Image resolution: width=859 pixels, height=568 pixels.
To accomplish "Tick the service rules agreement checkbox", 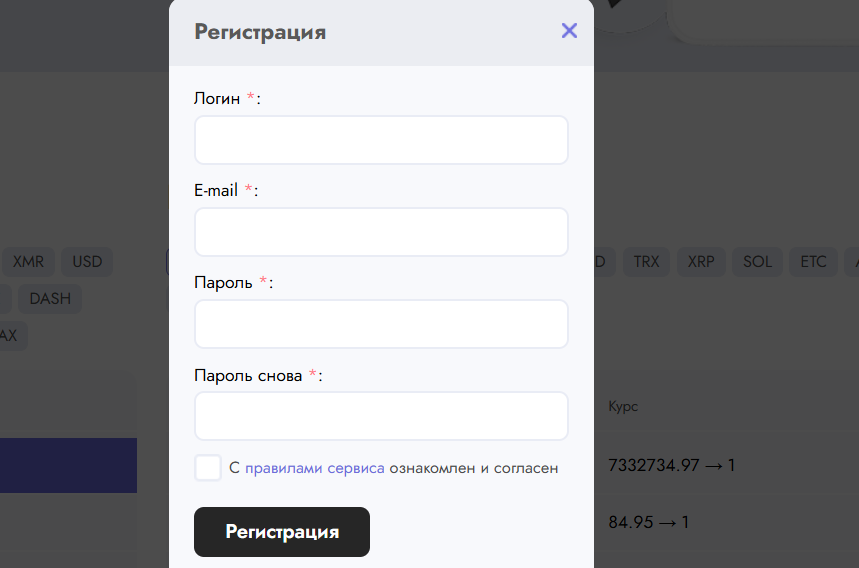I will click(x=208, y=468).
